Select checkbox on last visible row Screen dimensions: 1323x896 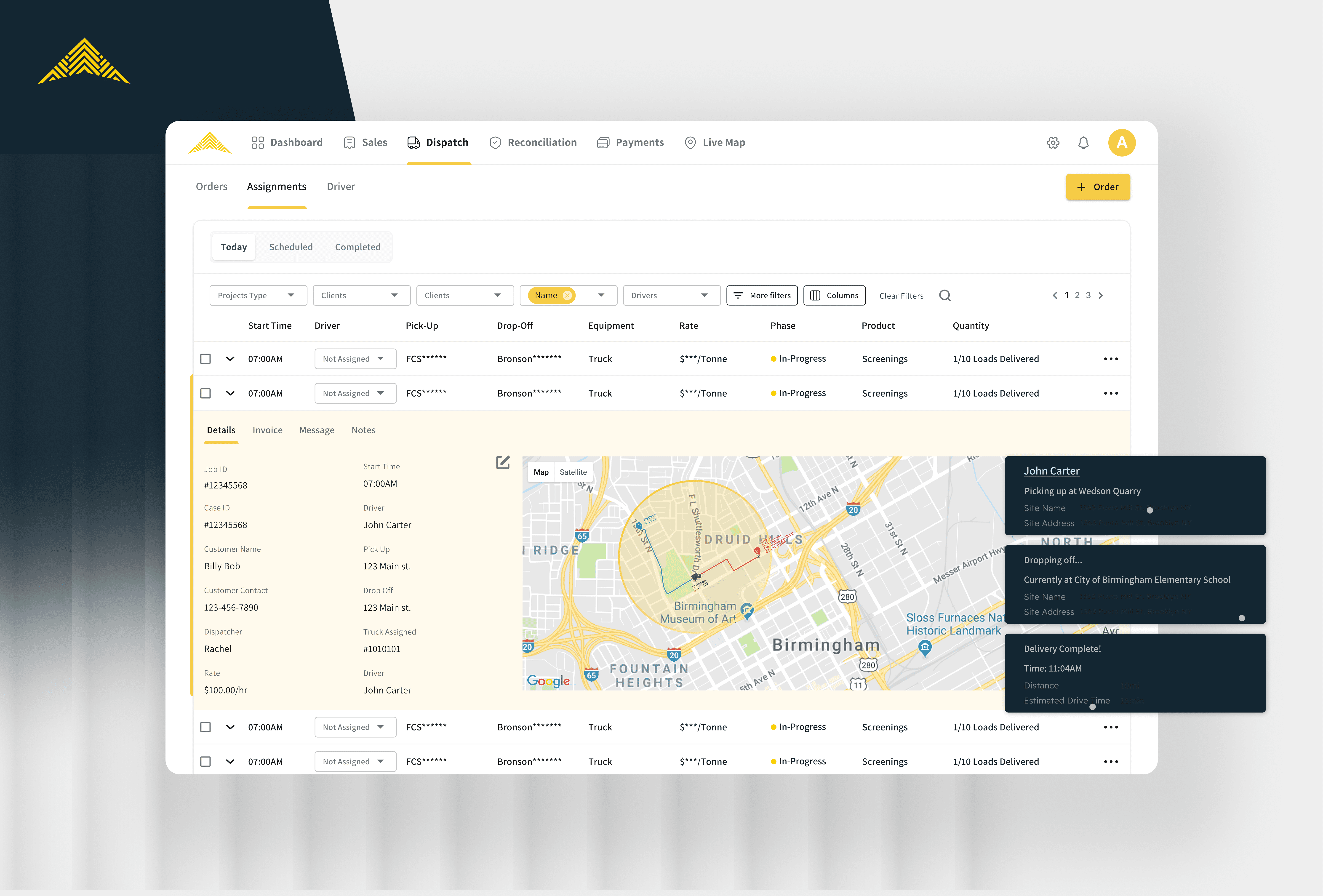point(205,762)
